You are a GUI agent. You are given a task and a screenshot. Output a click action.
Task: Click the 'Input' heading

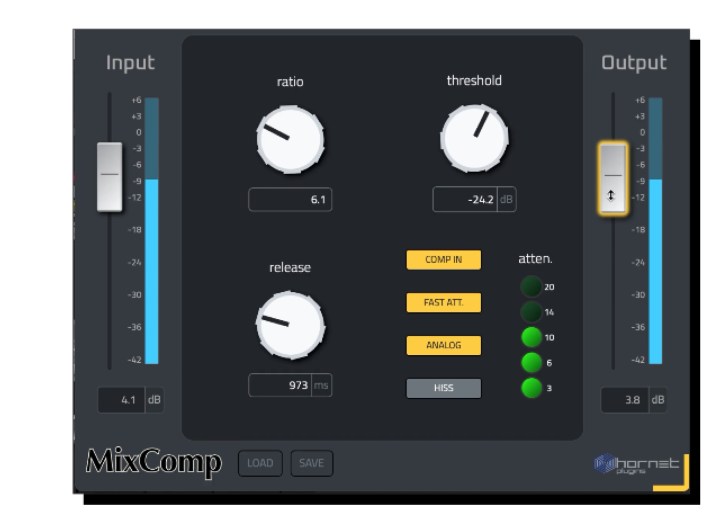coord(130,63)
